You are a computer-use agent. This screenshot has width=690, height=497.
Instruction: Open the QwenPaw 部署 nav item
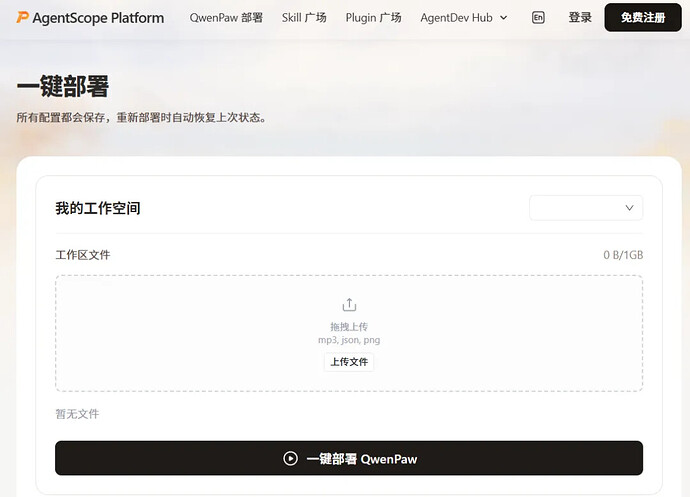(226, 18)
